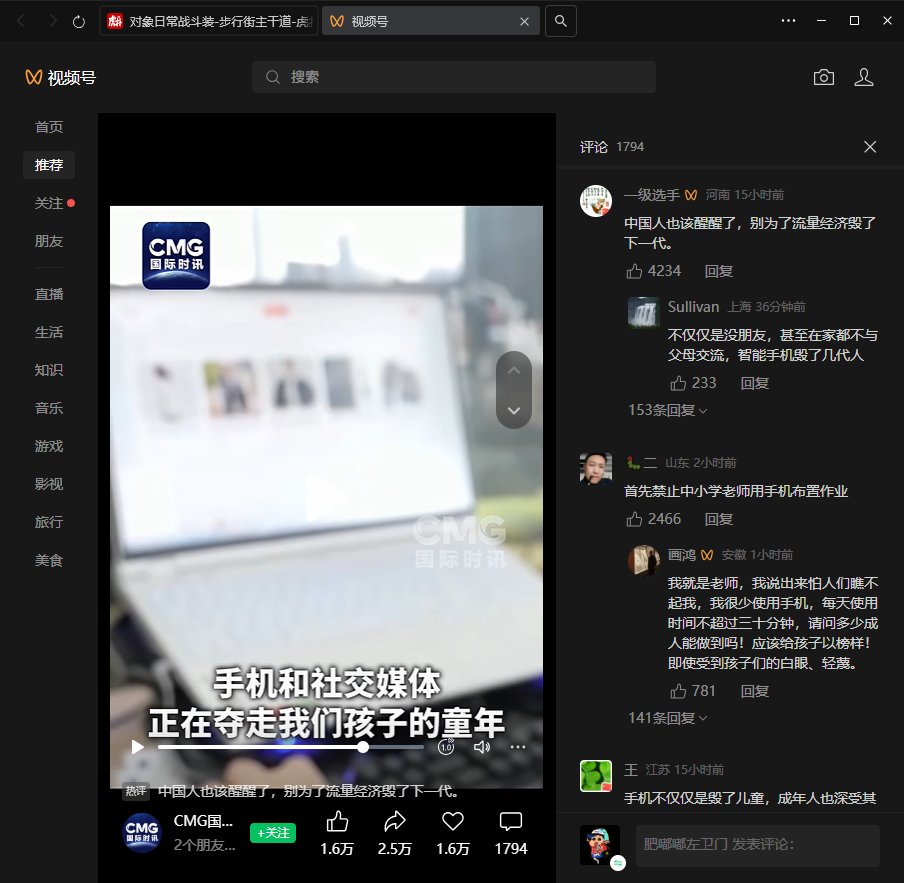Expand the 153条回复 replies
This screenshot has width=904, height=883.
[x=667, y=410]
